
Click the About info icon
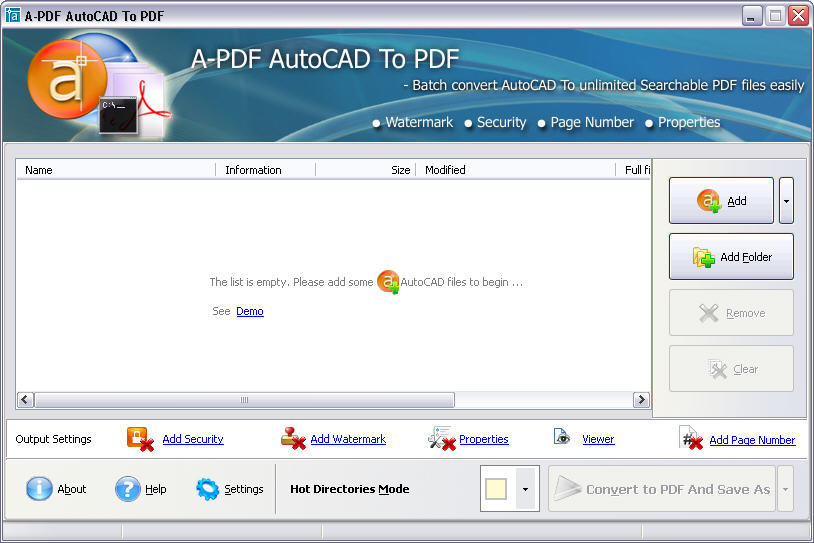(39, 488)
